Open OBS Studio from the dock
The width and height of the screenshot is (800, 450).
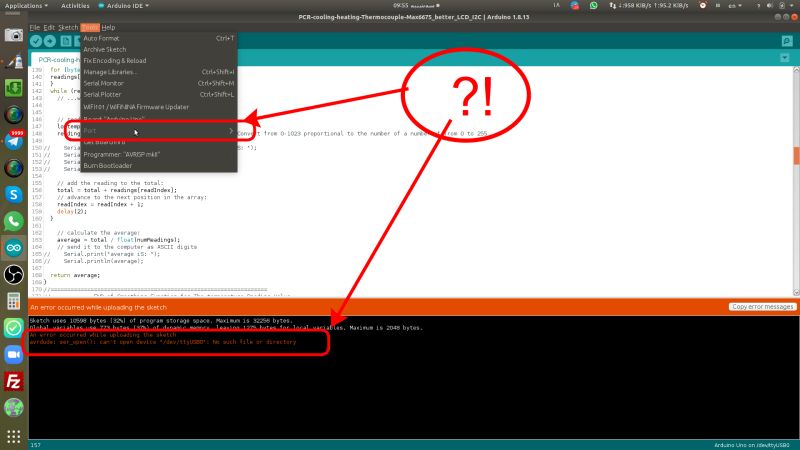coord(14,274)
